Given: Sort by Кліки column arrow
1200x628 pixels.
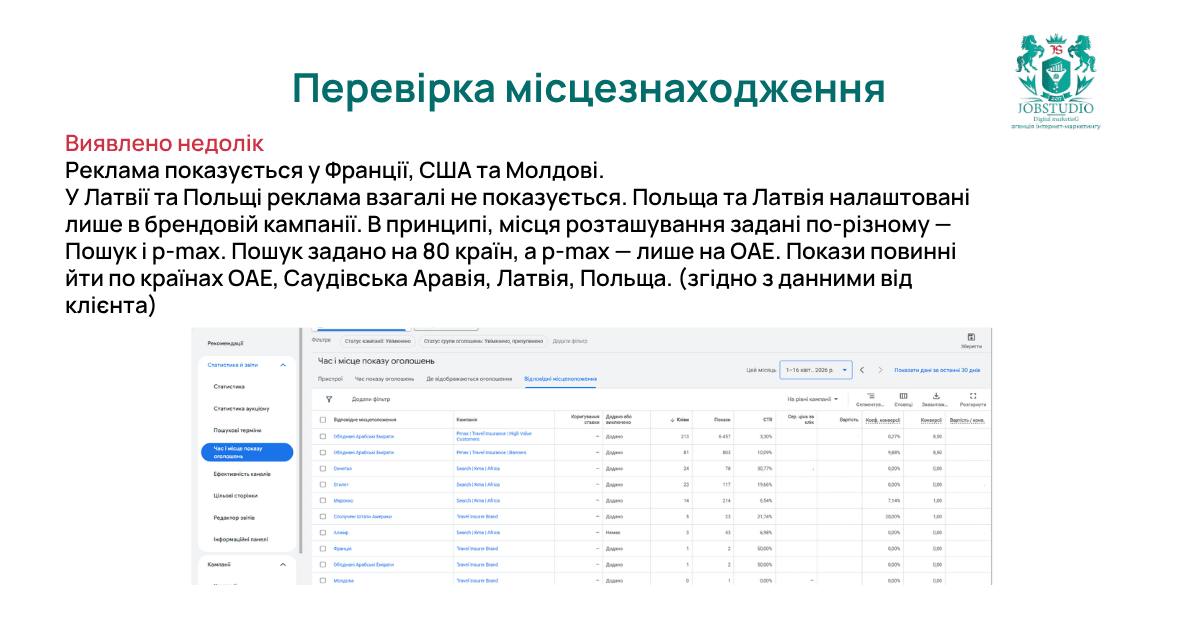Looking at the screenshot, I should 671,420.
